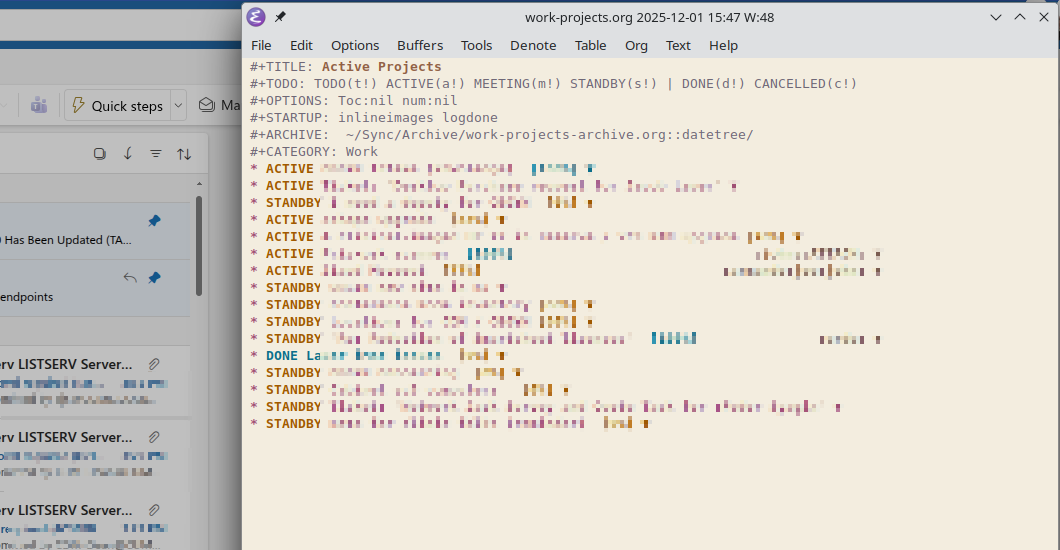The width and height of the screenshot is (1060, 550).
Task: Click 'logdone' in the #+STARTUP line
Action: pos(470,118)
